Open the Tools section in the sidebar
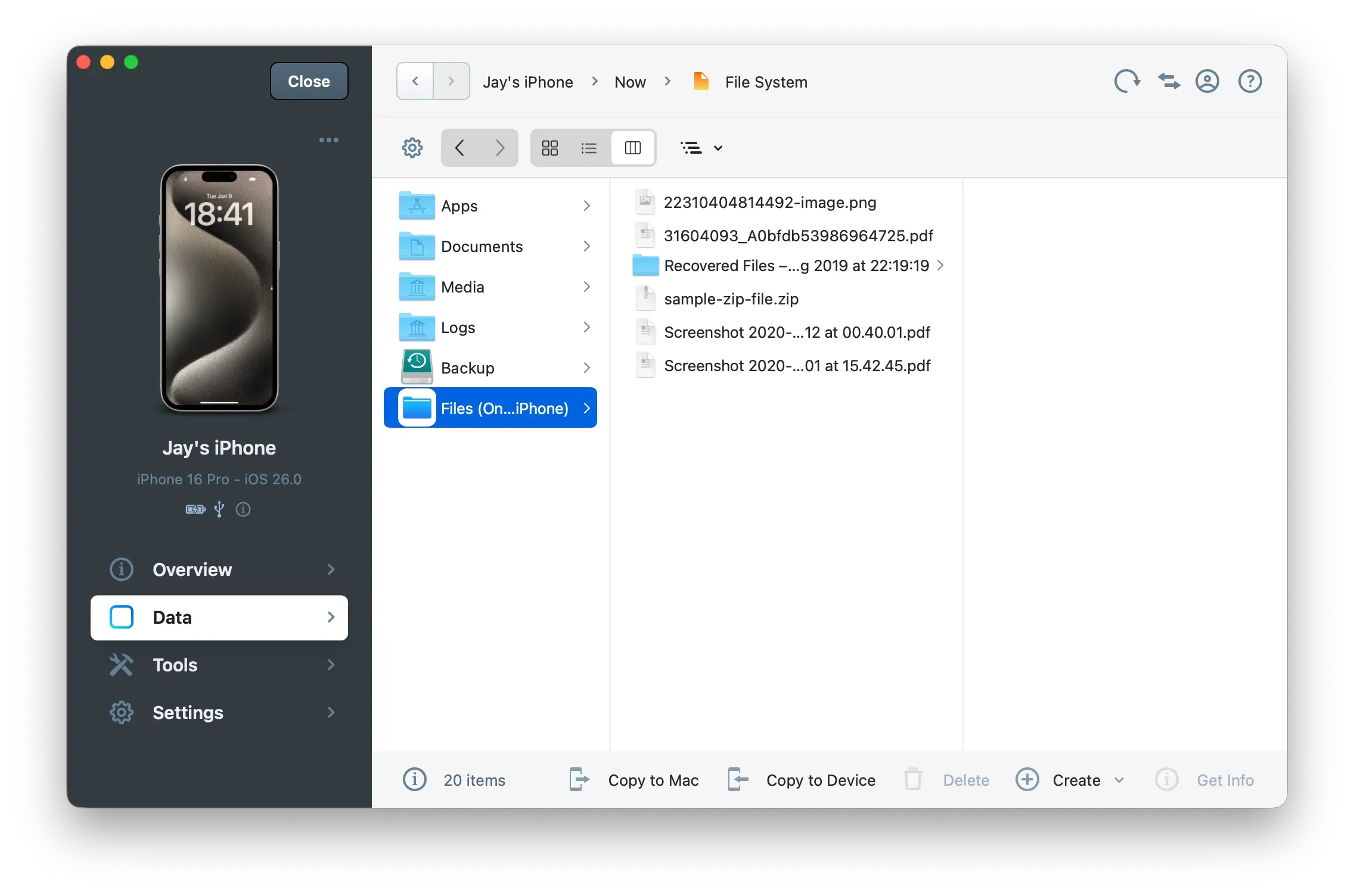This screenshot has height=896, width=1354. (x=219, y=665)
